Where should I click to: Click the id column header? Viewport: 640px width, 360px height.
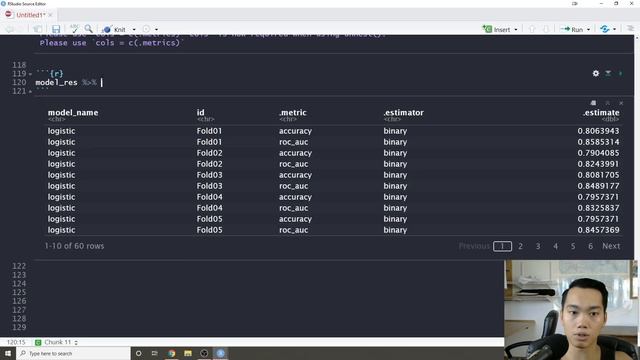tap(200, 112)
